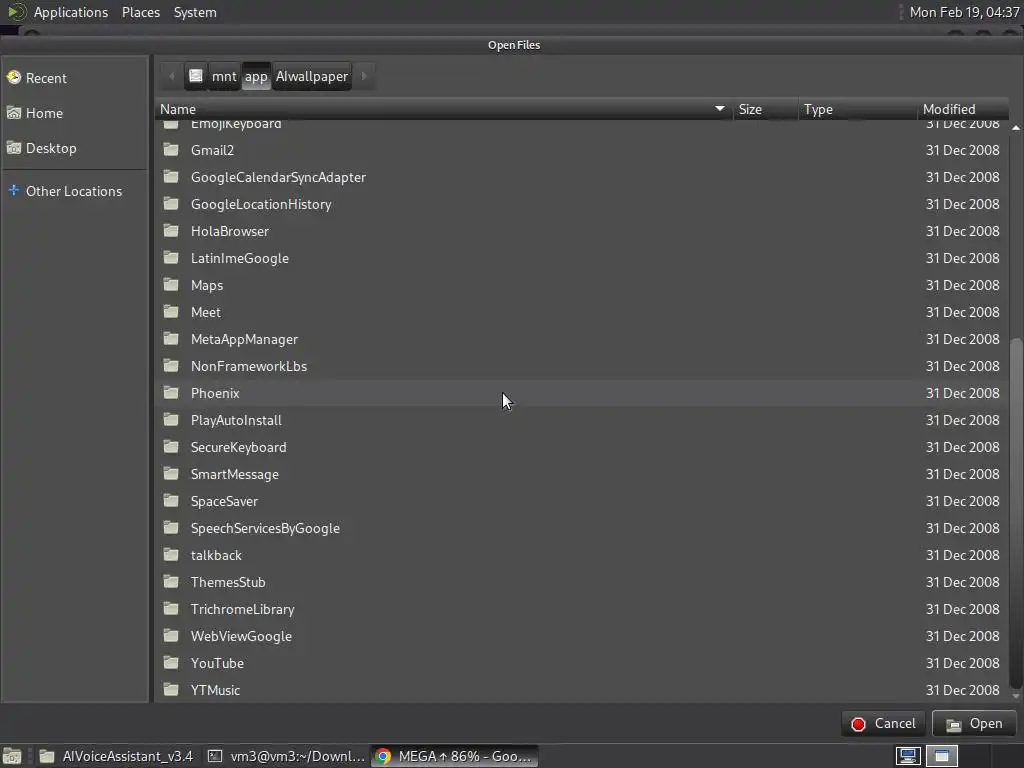Viewport: 1024px width, 768px height.
Task: Select the SpeechServicesByGoogle folder name
Action: [265, 528]
